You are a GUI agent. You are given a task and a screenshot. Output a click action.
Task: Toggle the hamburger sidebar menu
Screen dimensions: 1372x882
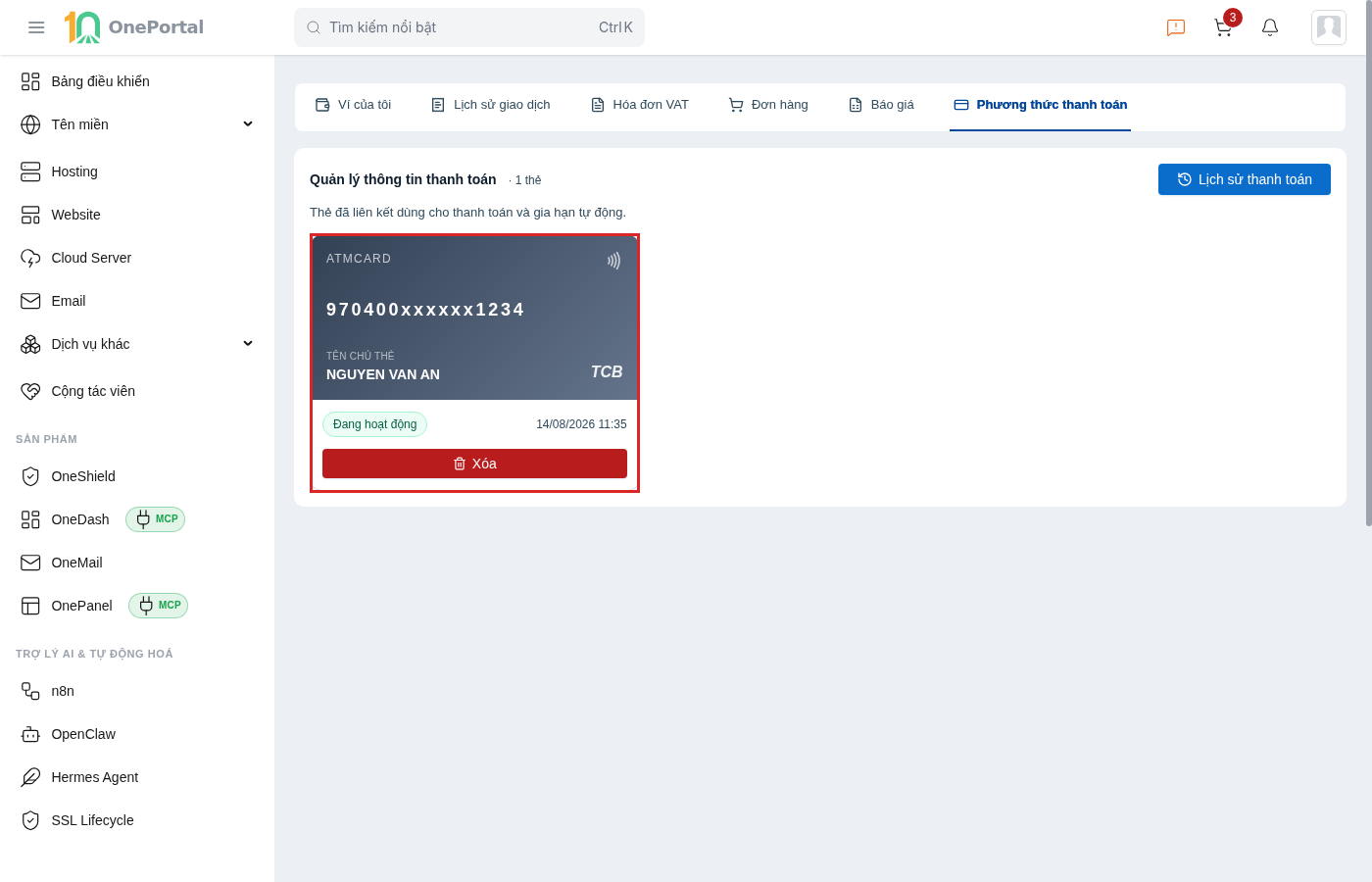coord(36,27)
